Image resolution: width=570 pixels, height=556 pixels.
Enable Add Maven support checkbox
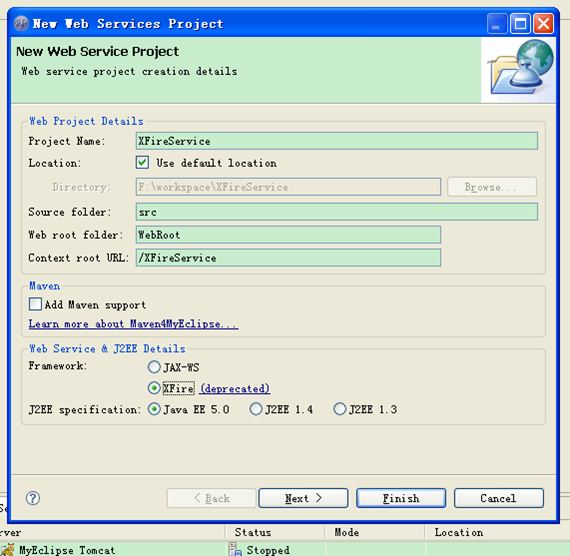tap(35, 304)
